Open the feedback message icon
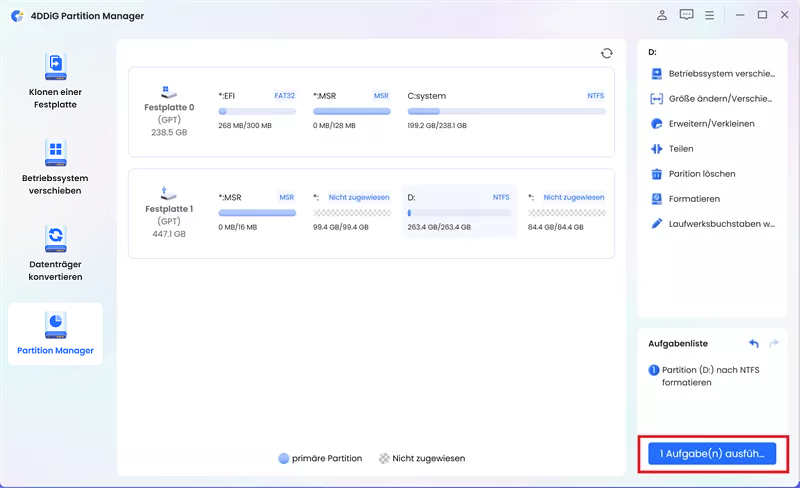The image size is (800, 488). coord(686,15)
